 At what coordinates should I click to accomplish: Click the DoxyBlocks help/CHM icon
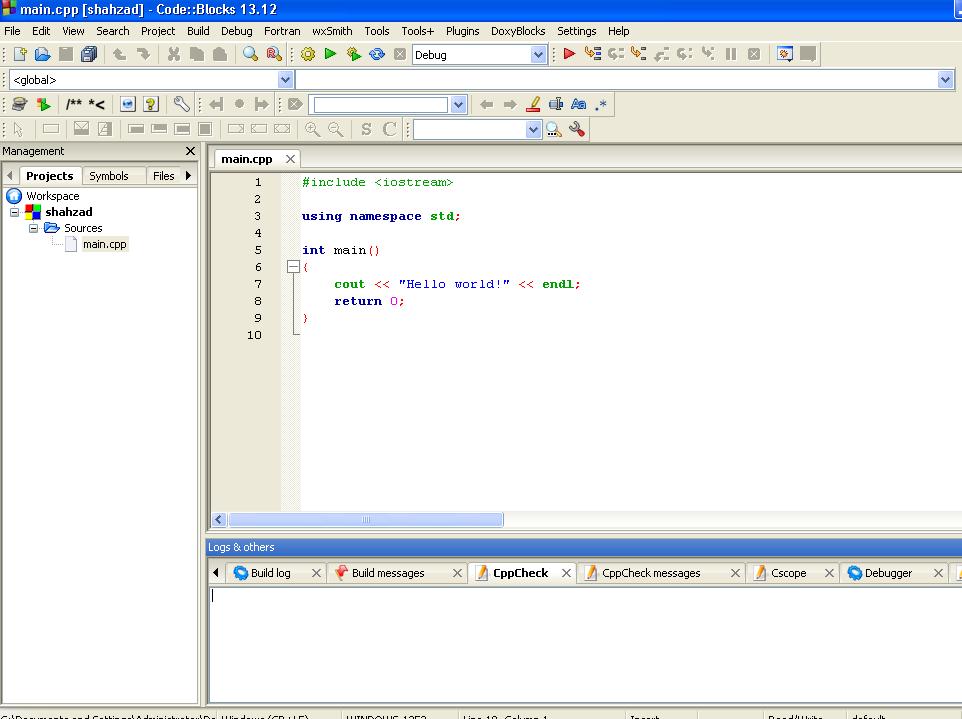pyautogui.click(x=151, y=104)
